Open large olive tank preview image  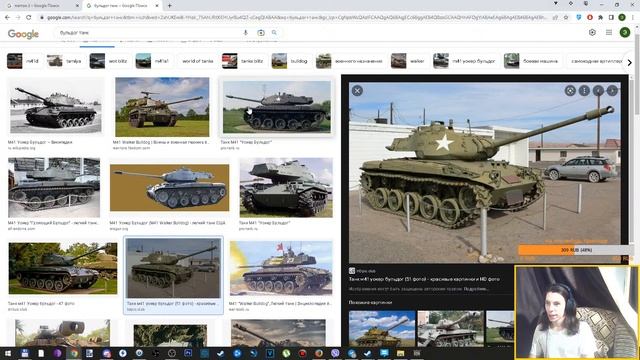pyautogui.click(x=485, y=173)
